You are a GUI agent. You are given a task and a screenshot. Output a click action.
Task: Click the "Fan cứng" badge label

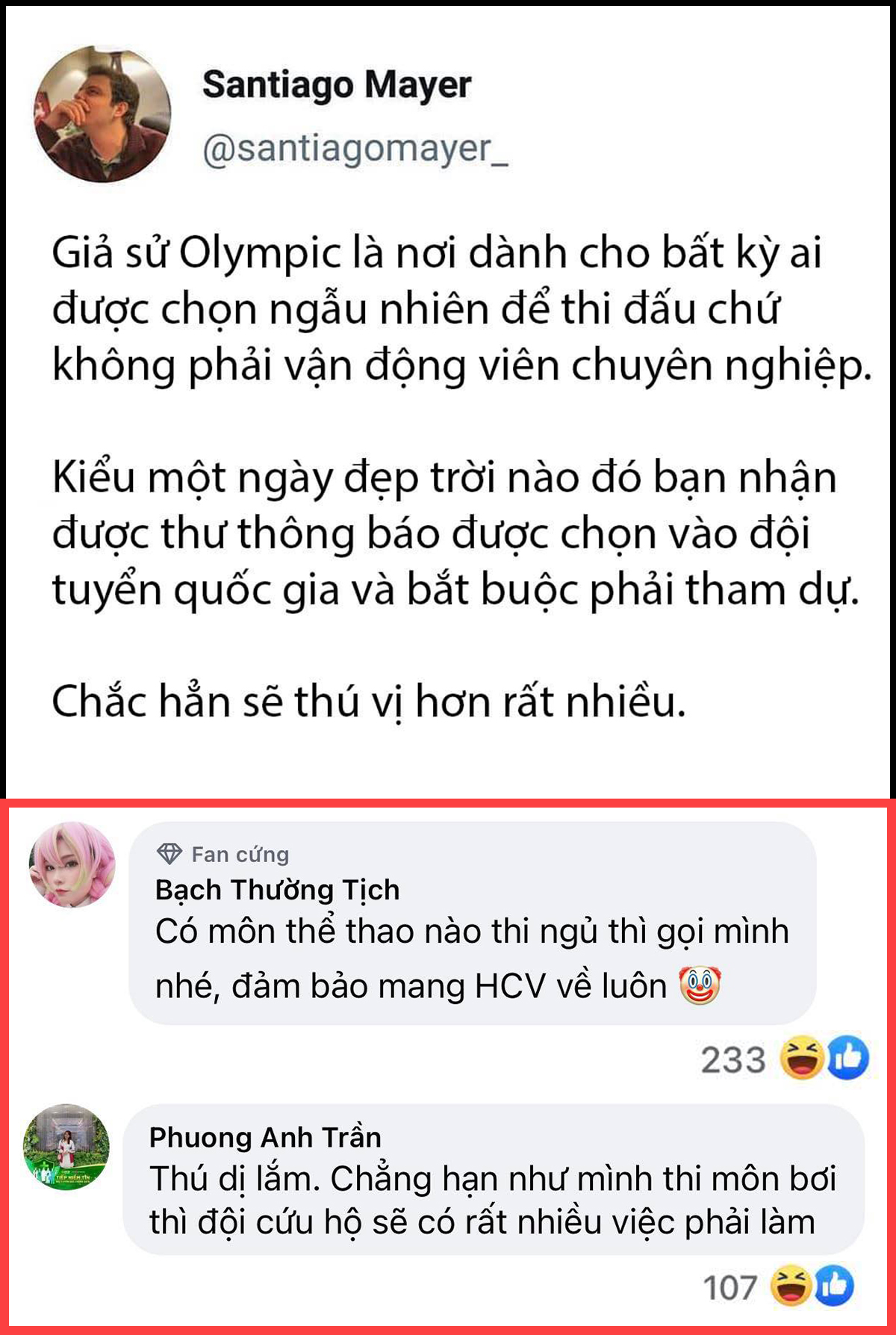pyautogui.click(x=240, y=854)
